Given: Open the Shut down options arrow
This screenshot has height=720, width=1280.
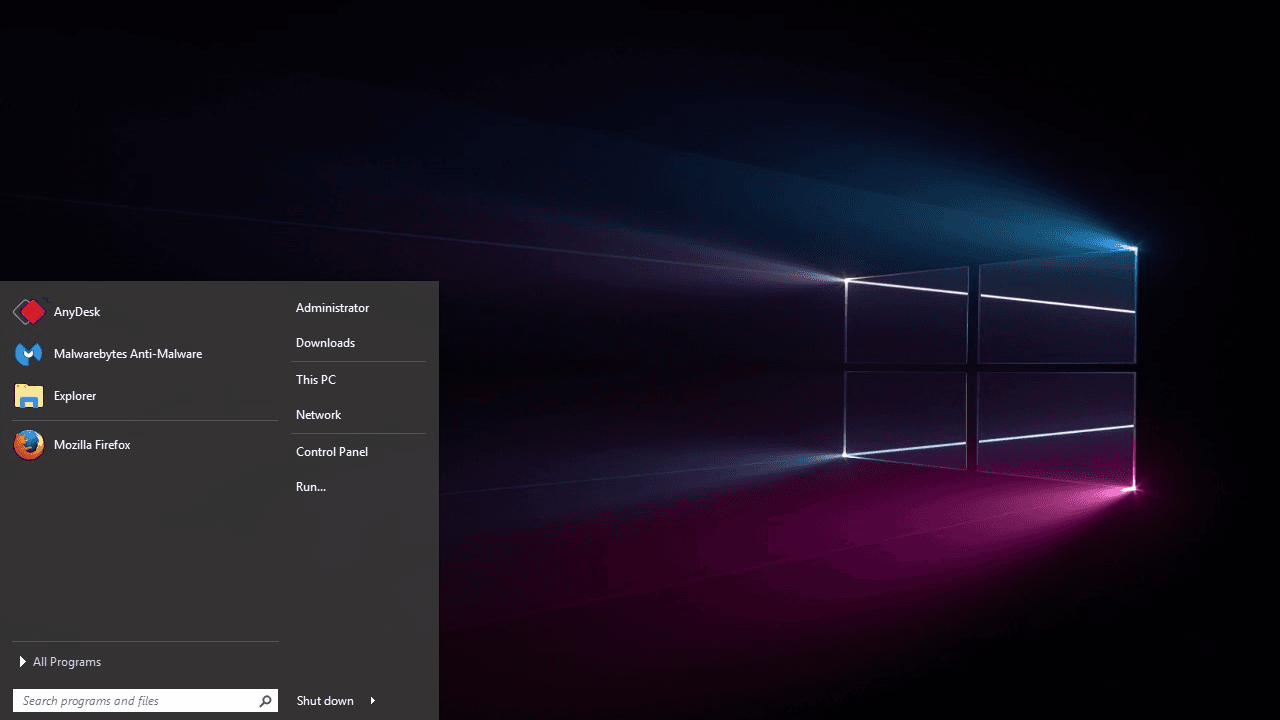Looking at the screenshot, I should [x=370, y=700].
